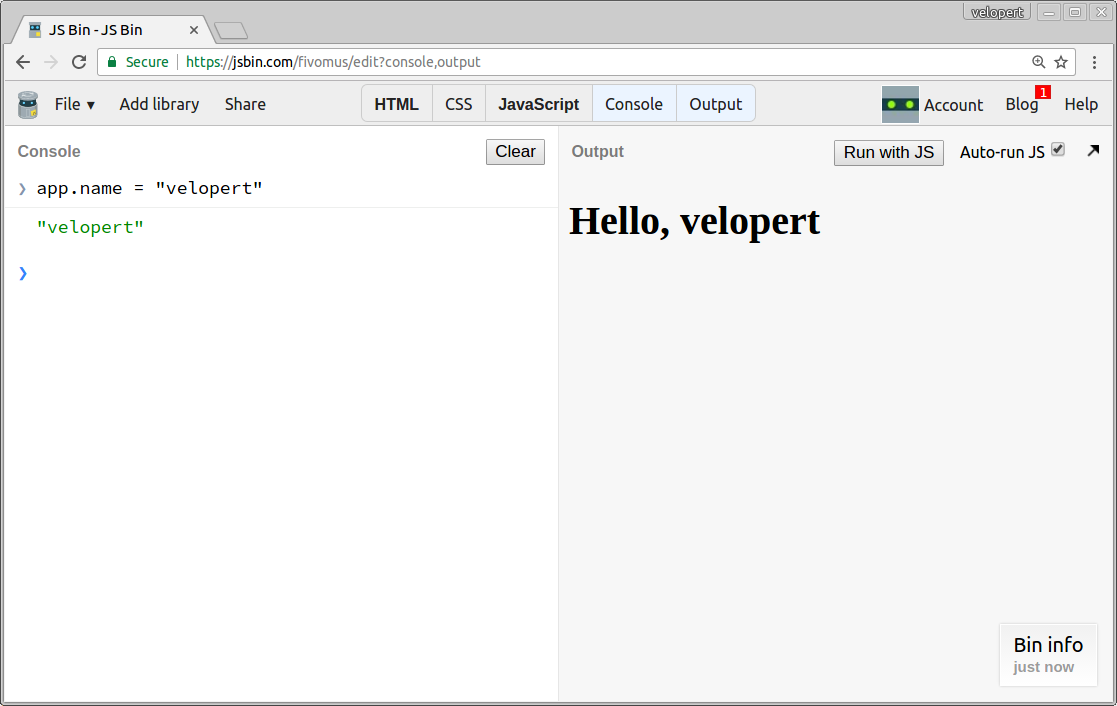Uncheck the Auto-run JS checkbox
1117x706 pixels.
pyautogui.click(x=1058, y=148)
